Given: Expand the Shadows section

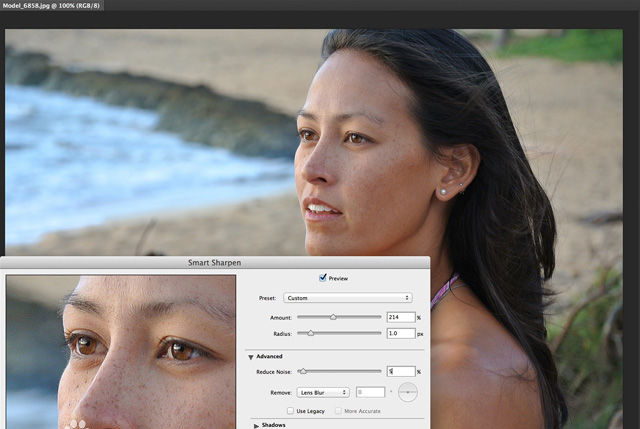Looking at the screenshot, I should pos(256,426).
